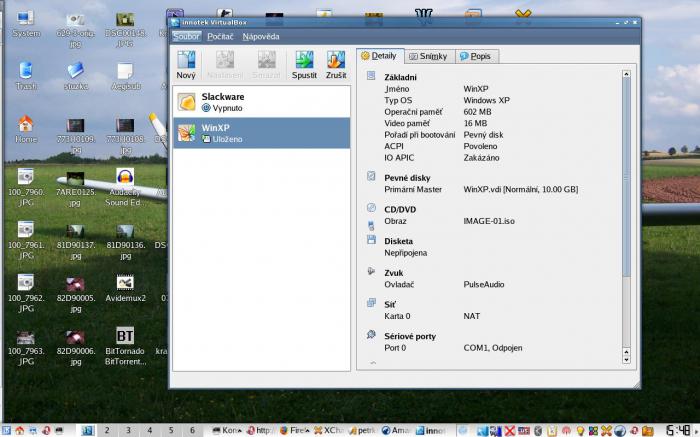Viewport: 700px width, 437px height.
Task: Click the IMAGE-01.iso value
Action: click(489, 221)
